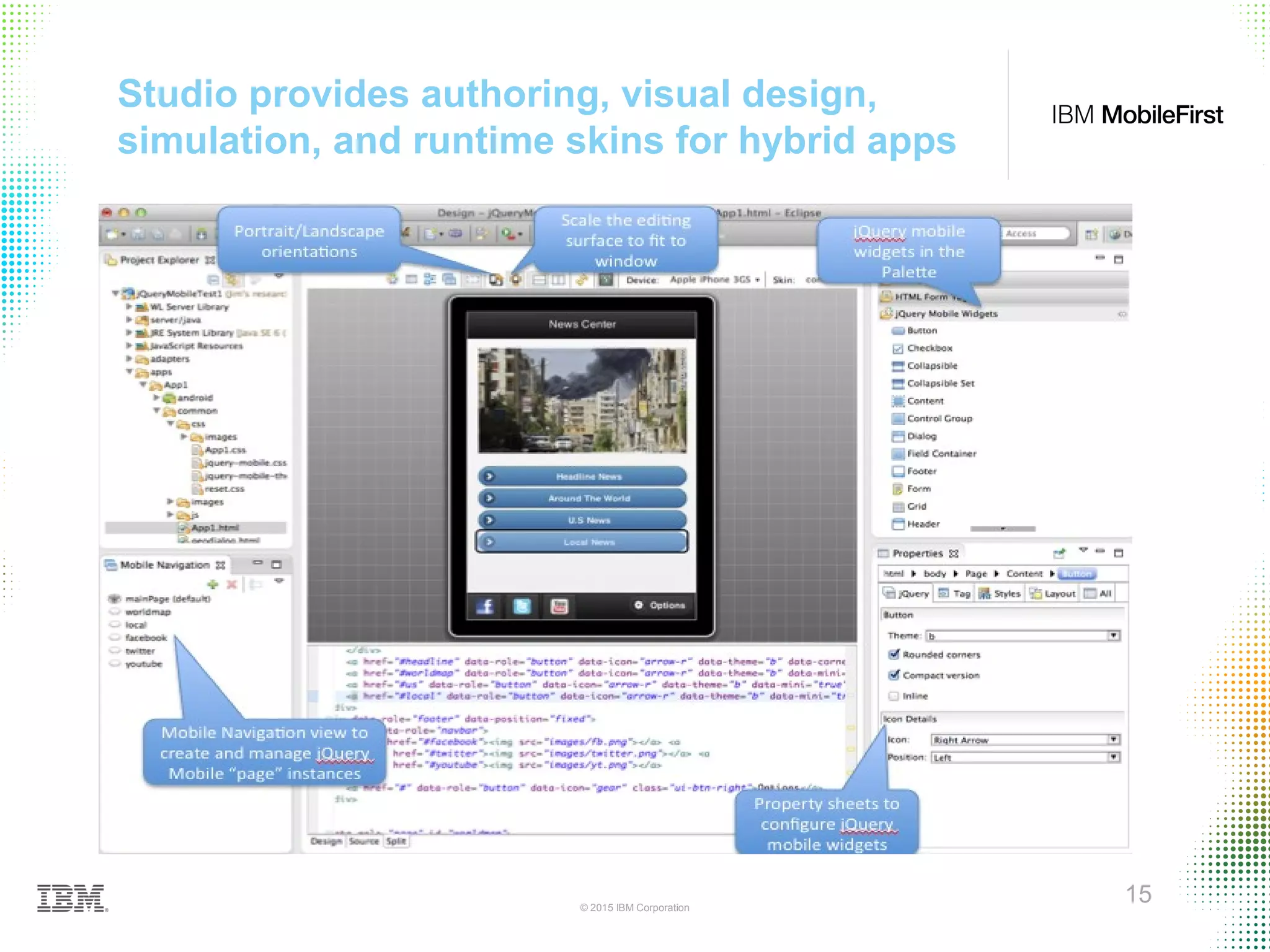Switch to the Source editor tab
The height and width of the screenshot is (952, 1270).
[x=363, y=841]
